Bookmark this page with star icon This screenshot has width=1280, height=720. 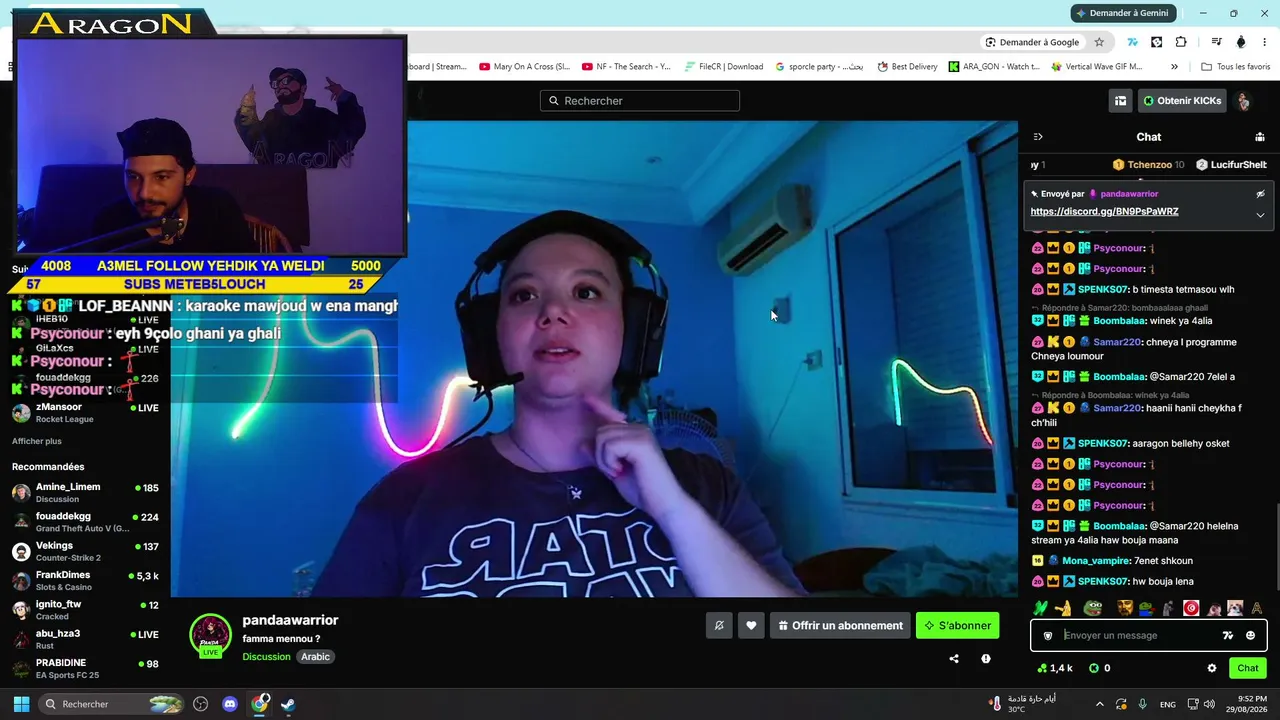pos(1099,42)
